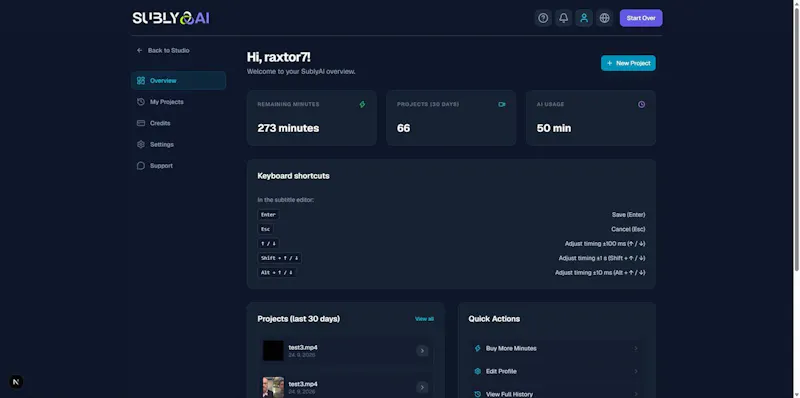The width and height of the screenshot is (800, 398).
Task: Expand first test3.mp4 project chevron
Action: coord(422,351)
